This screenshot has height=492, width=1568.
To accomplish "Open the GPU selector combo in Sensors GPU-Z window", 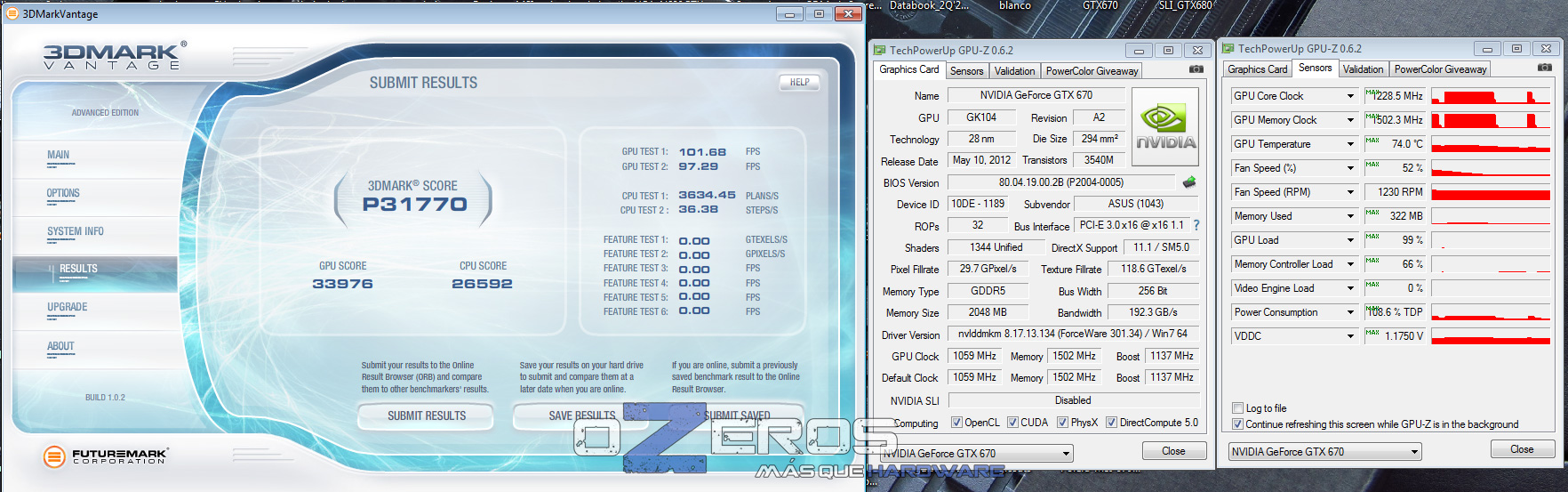I will [x=1325, y=452].
